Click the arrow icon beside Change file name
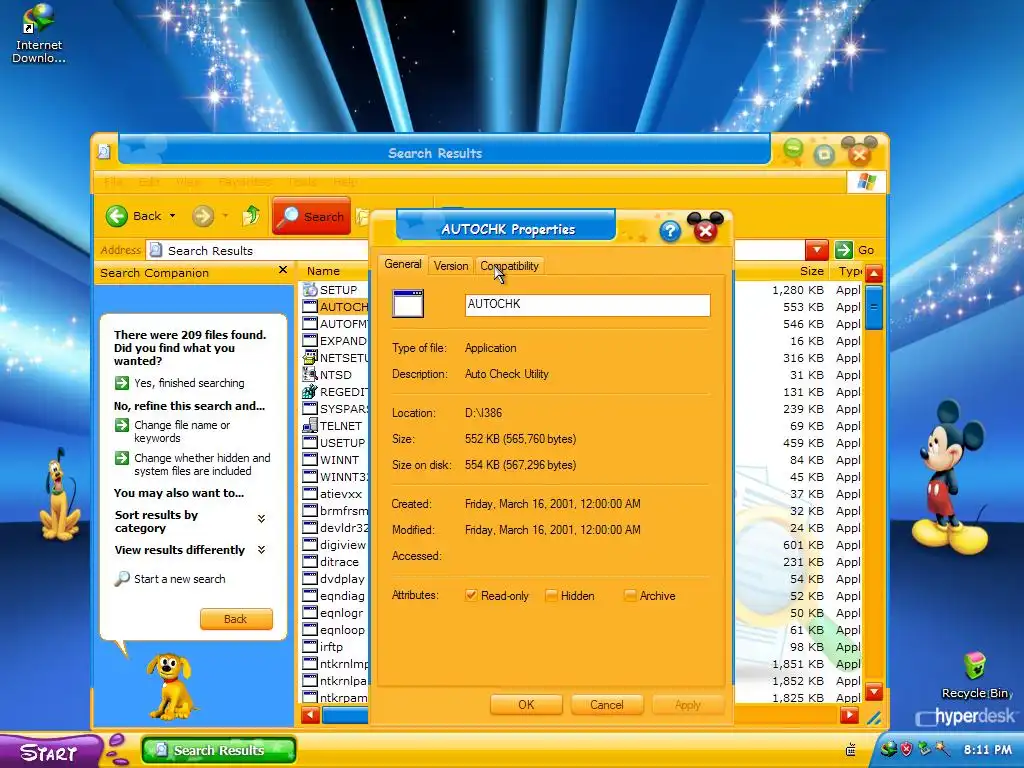The height and width of the screenshot is (768, 1024). [121, 425]
